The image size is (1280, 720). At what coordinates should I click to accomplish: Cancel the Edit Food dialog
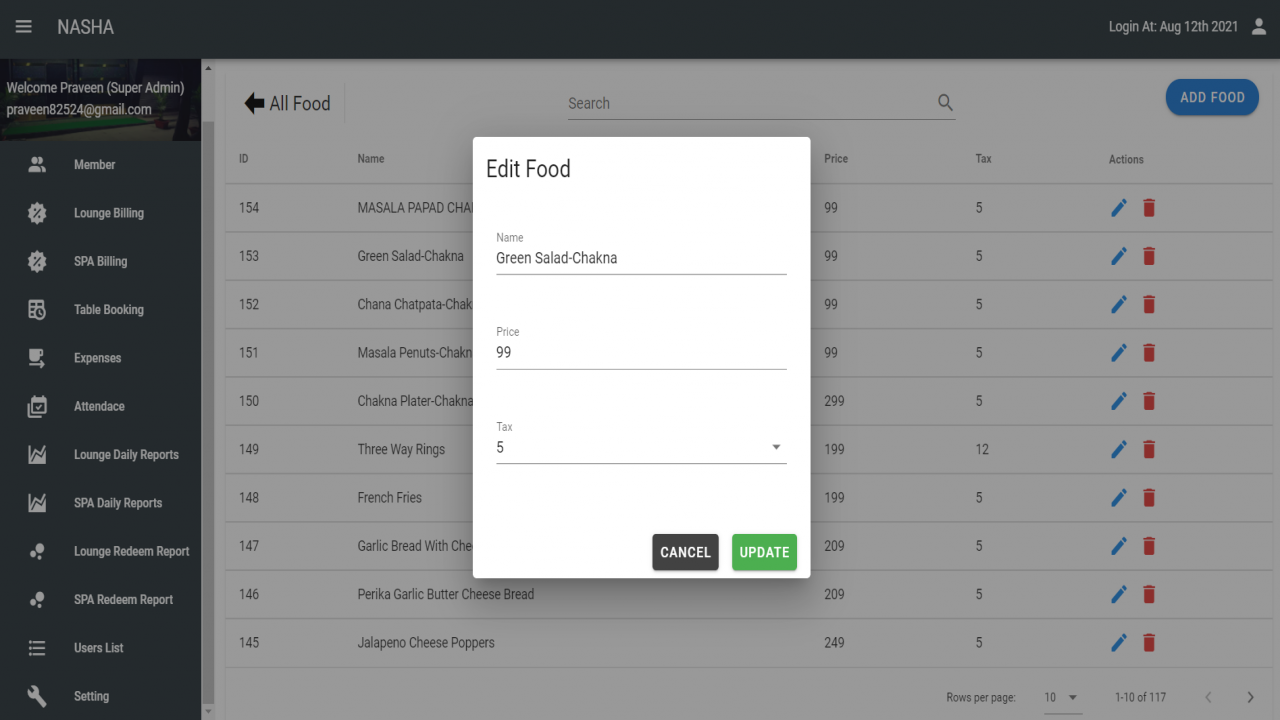click(685, 552)
